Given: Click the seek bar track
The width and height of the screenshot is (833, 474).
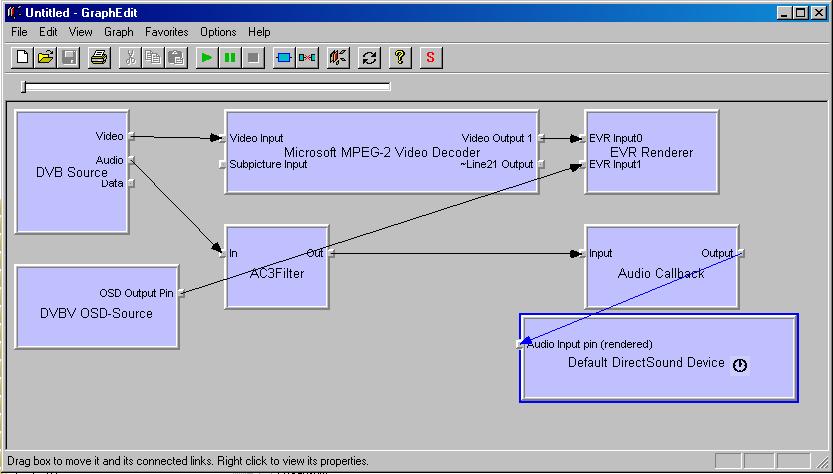Looking at the screenshot, I should tap(207, 87).
